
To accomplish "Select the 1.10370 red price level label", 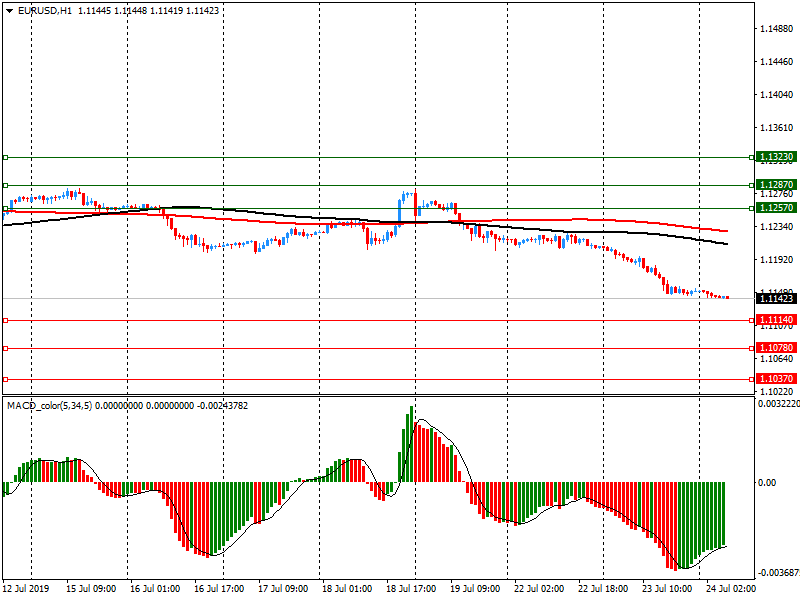I will (x=776, y=379).
